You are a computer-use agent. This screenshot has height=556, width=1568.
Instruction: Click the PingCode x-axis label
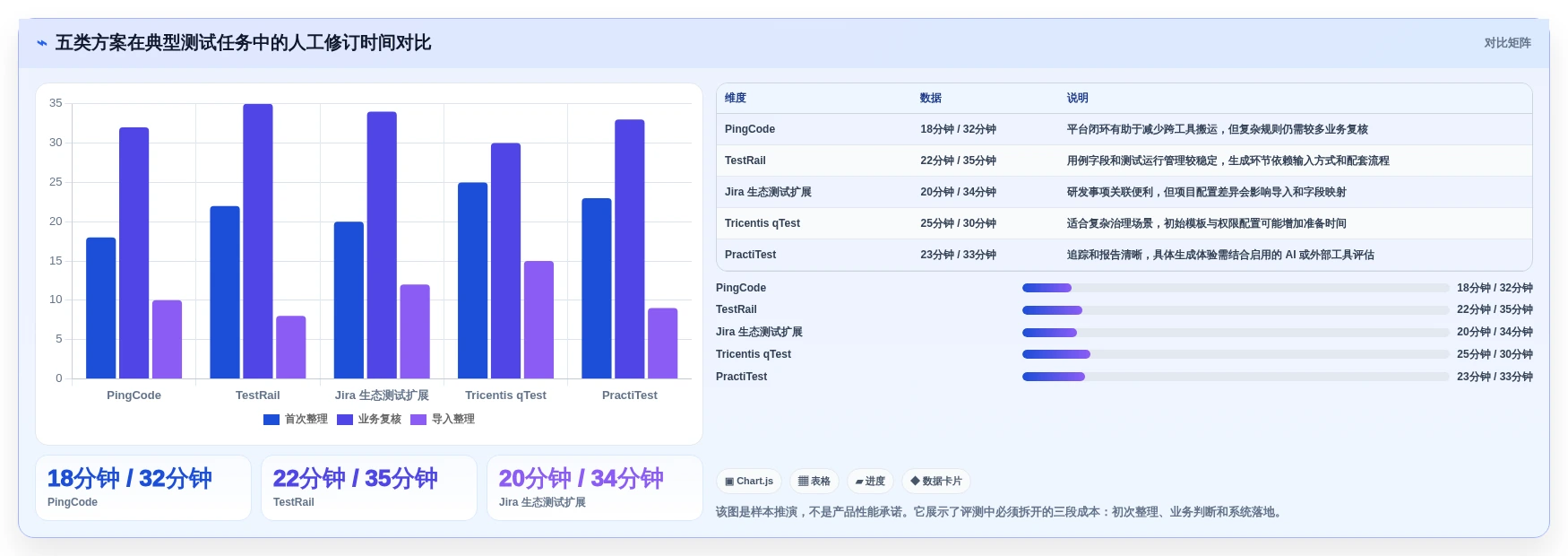tap(134, 395)
